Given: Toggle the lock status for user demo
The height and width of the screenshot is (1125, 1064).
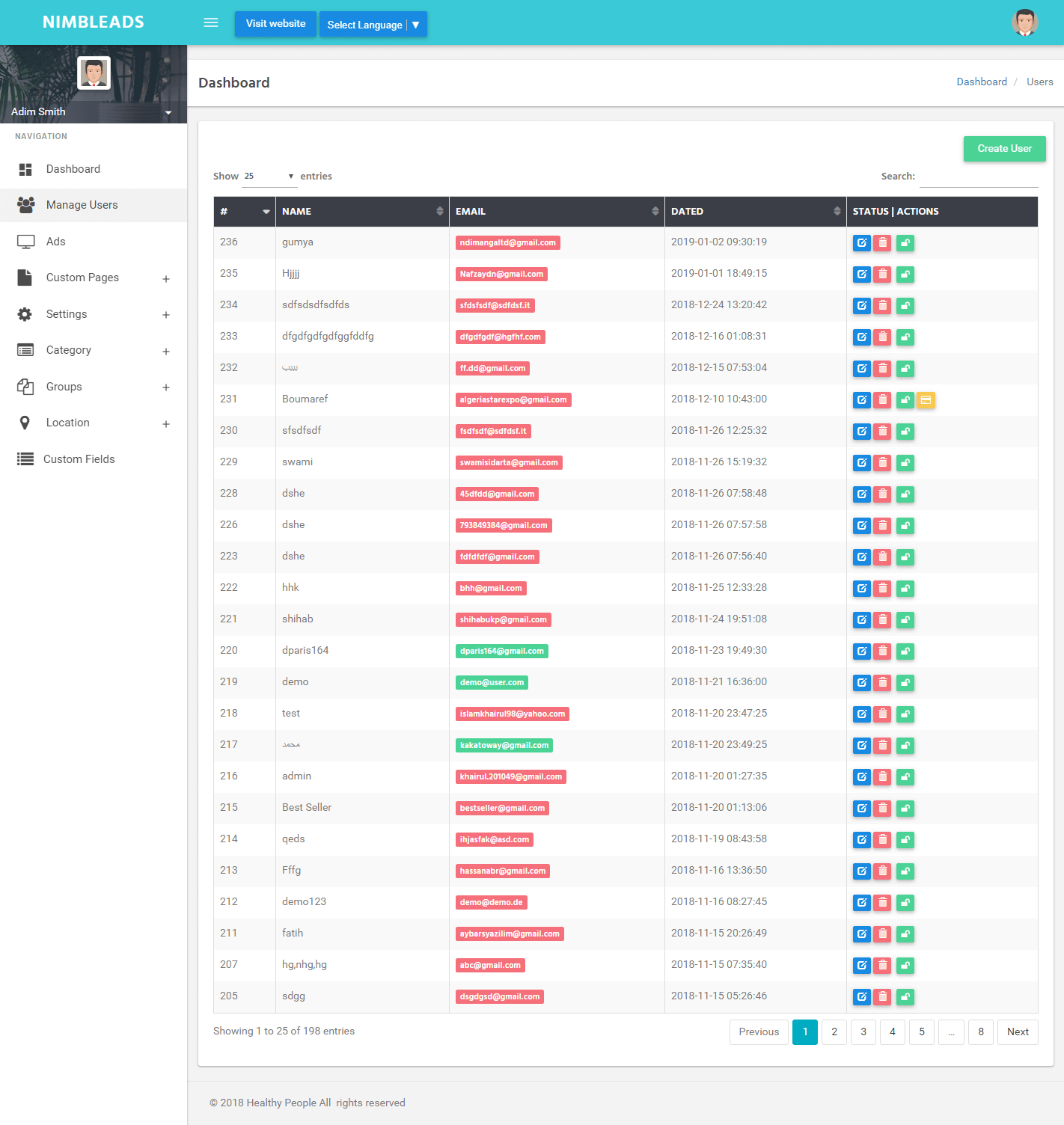Looking at the screenshot, I should (905, 683).
